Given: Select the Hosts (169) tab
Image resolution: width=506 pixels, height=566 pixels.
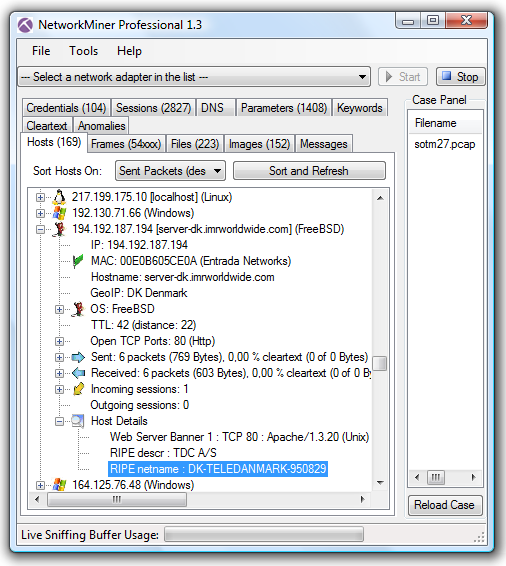Looking at the screenshot, I should (x=54, y=142).
